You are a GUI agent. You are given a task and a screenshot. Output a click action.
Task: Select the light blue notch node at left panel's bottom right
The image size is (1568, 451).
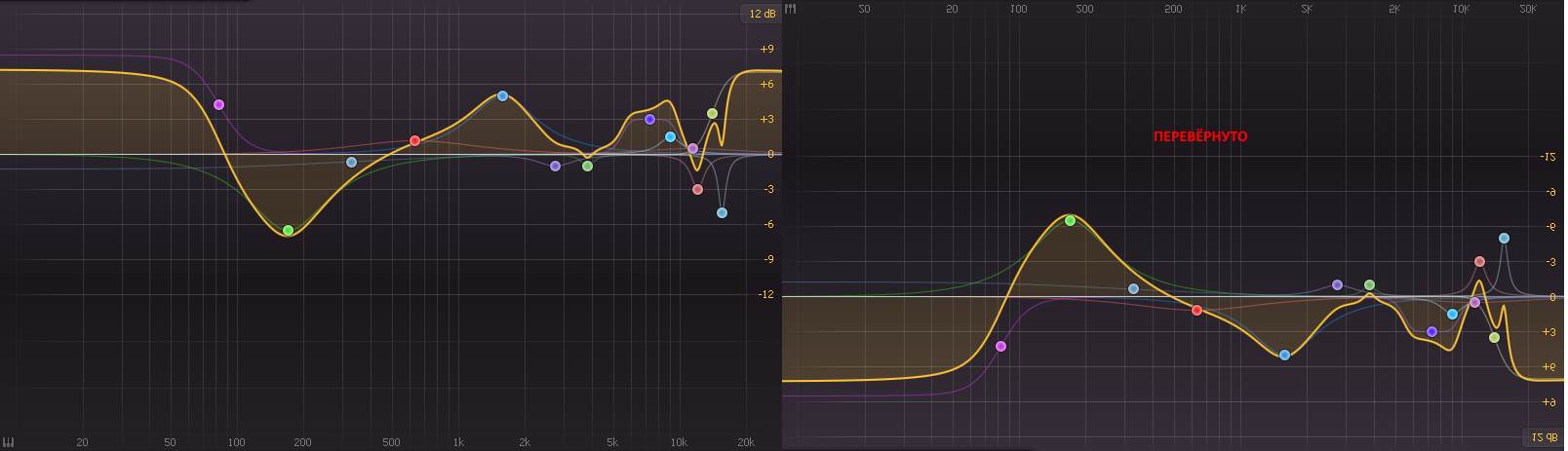[723, 213]
